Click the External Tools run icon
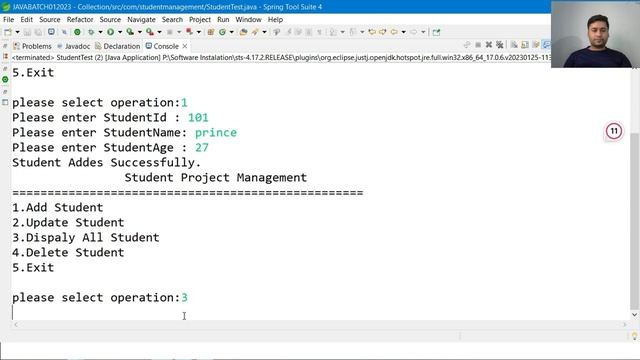The height and width of the screenshot is (360, 640). click(150, 32)
